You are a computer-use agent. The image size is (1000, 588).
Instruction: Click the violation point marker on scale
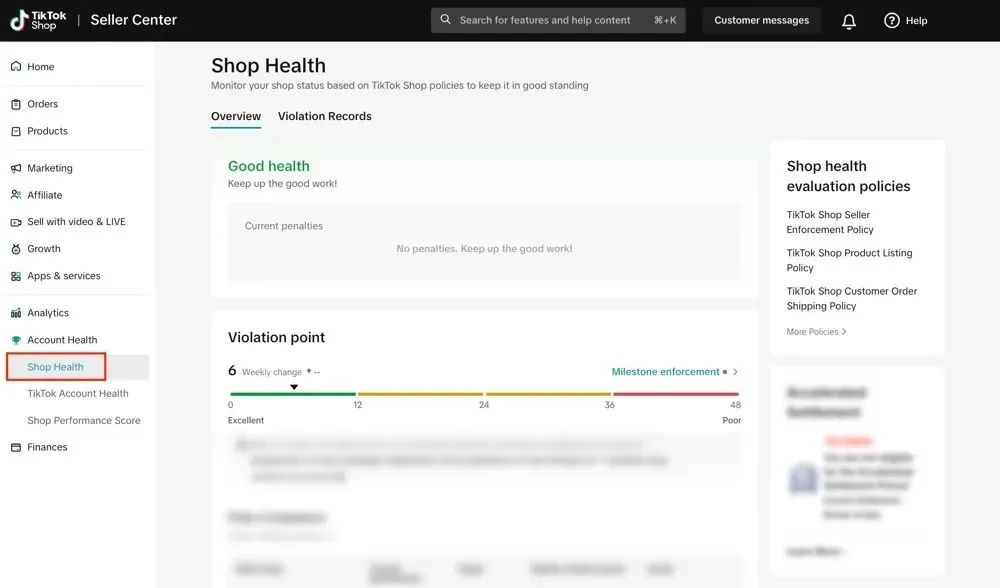point(294,387)
